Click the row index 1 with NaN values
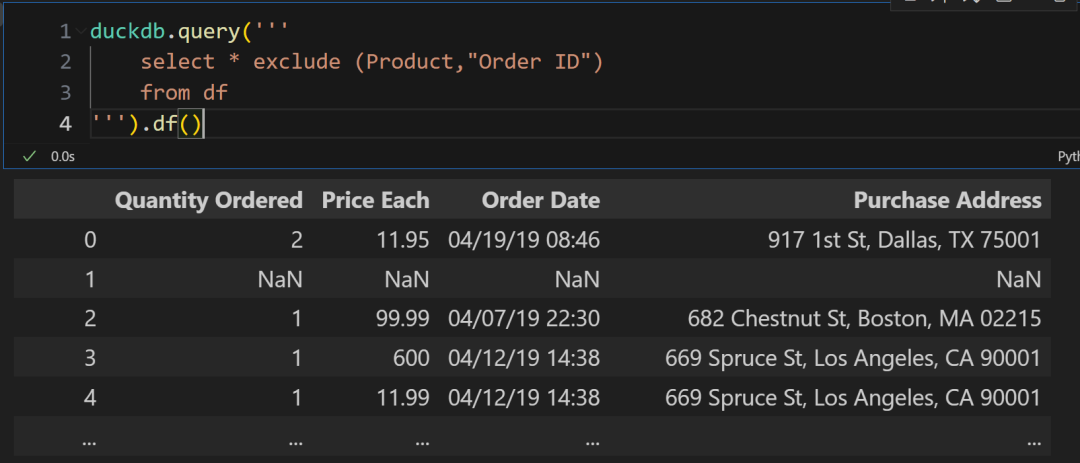Viewport: 1080px width, 463px height. point(90,280)
